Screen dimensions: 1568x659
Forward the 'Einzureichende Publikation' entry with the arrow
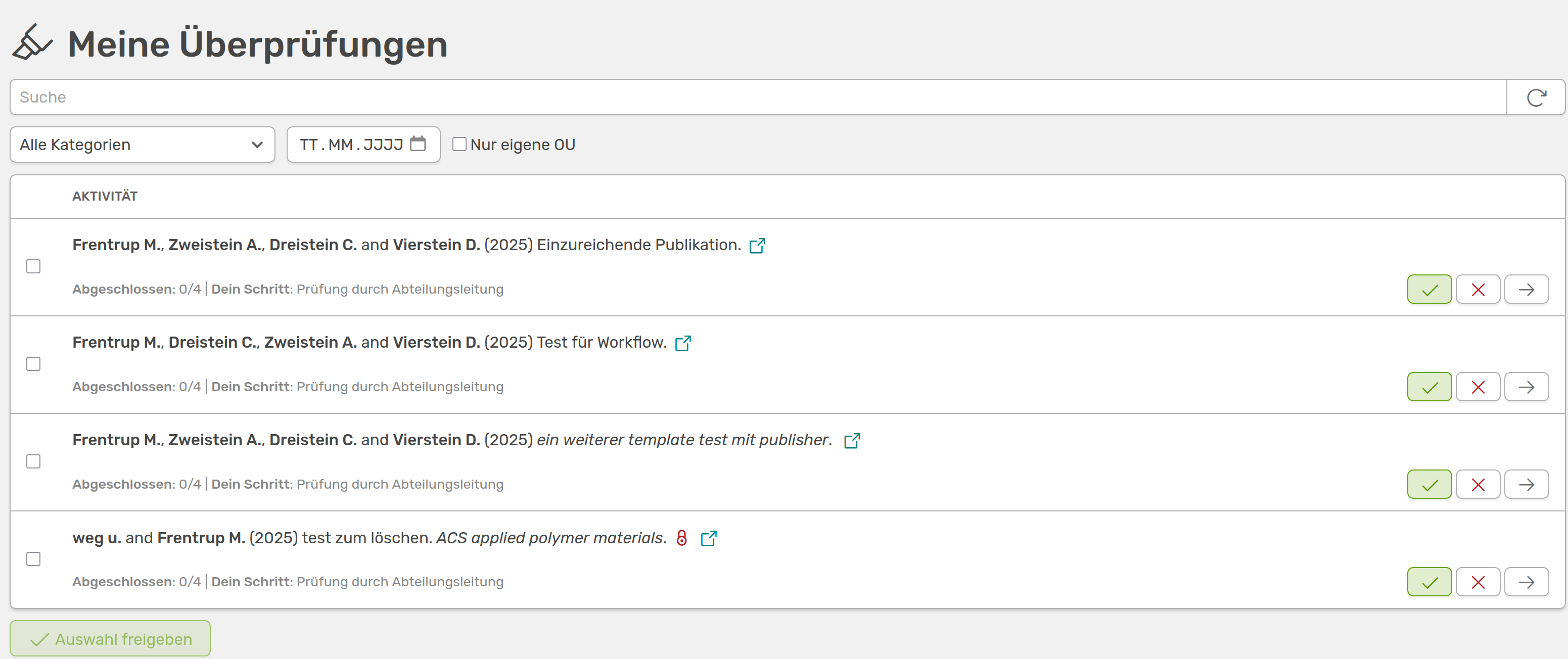tap(1526, 290)
